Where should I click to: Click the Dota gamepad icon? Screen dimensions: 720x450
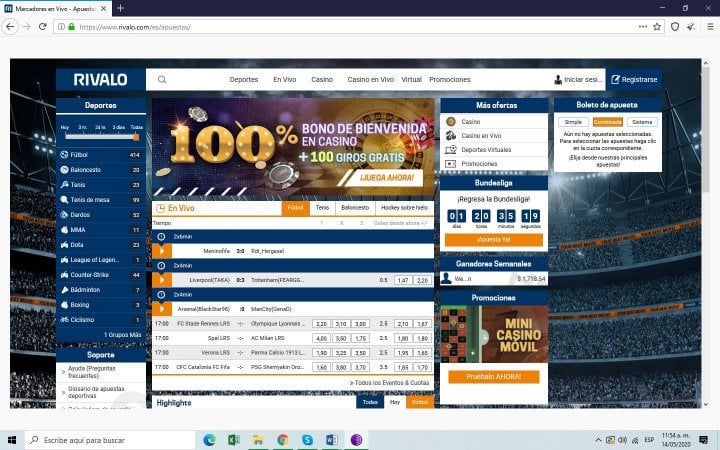pyautogui.click(x=64, y=245)
